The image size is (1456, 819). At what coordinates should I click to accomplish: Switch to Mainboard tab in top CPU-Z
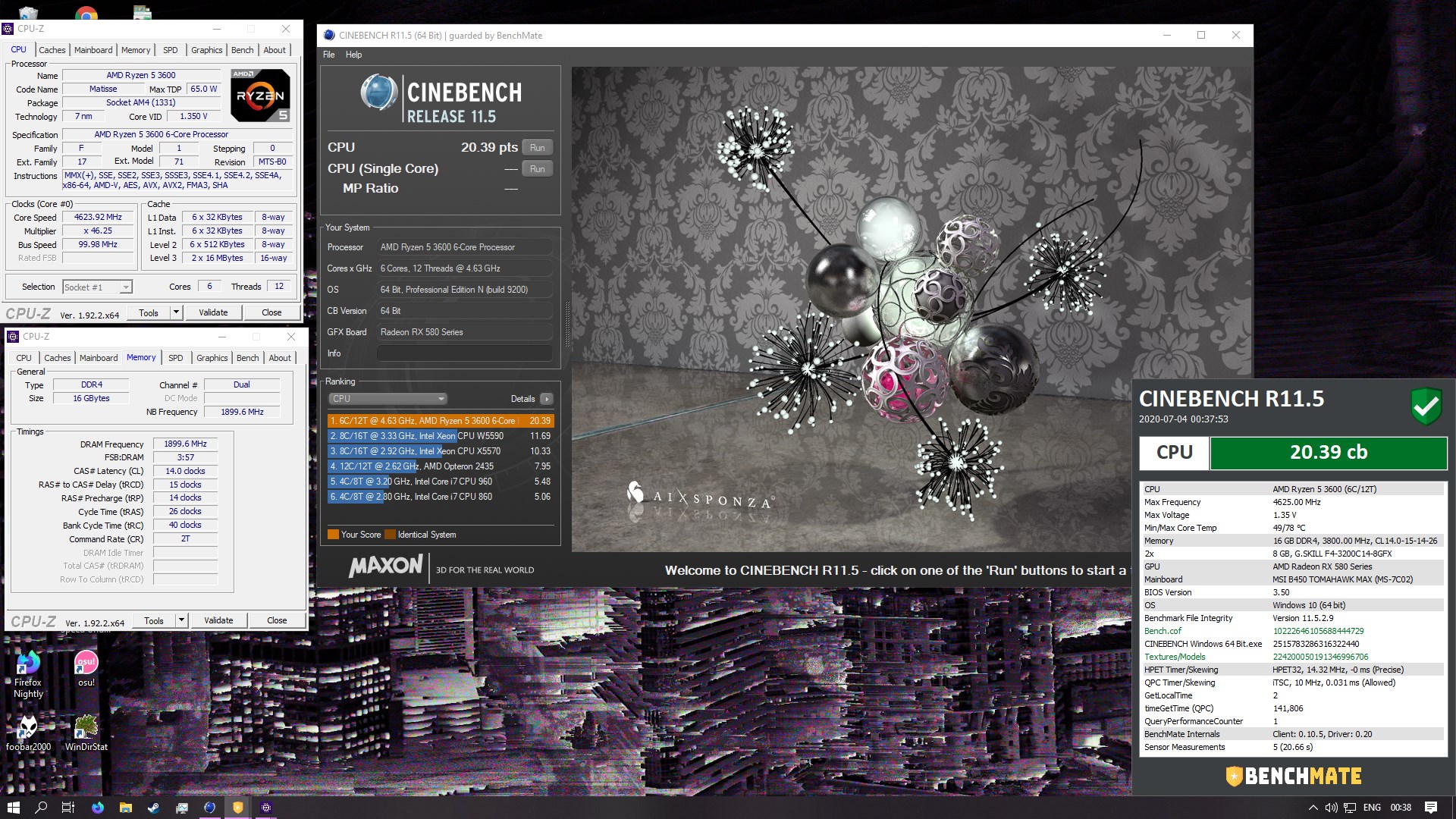click(93, 50)
